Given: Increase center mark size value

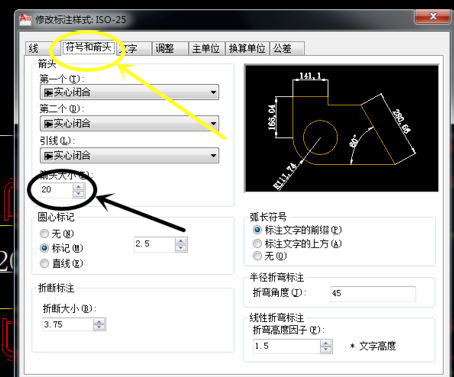Looking at the screenshot, I should click(181, 241).
